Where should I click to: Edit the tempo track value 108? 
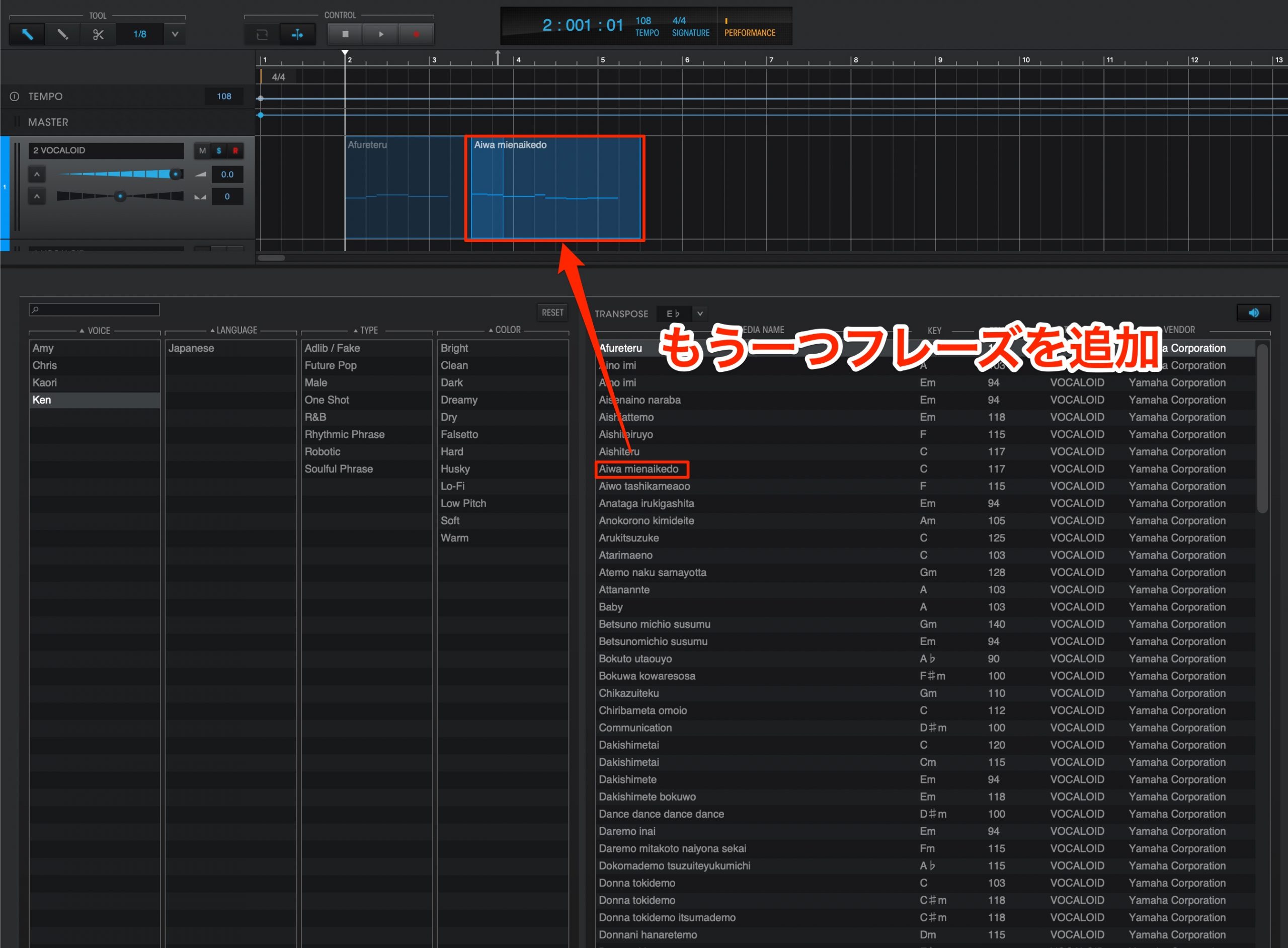[224, 97]
